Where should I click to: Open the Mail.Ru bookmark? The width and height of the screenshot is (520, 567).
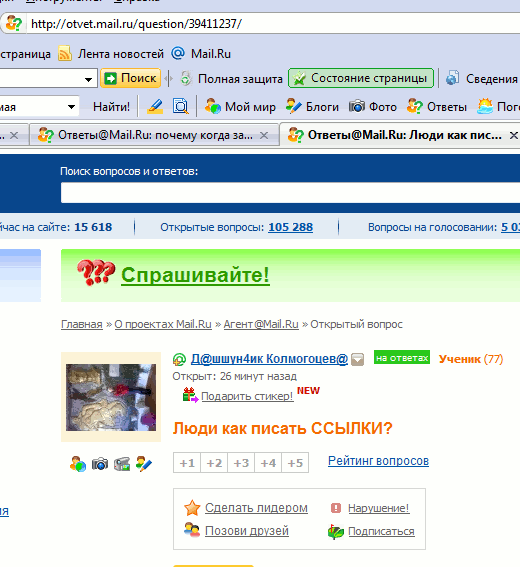click(201, 54)
